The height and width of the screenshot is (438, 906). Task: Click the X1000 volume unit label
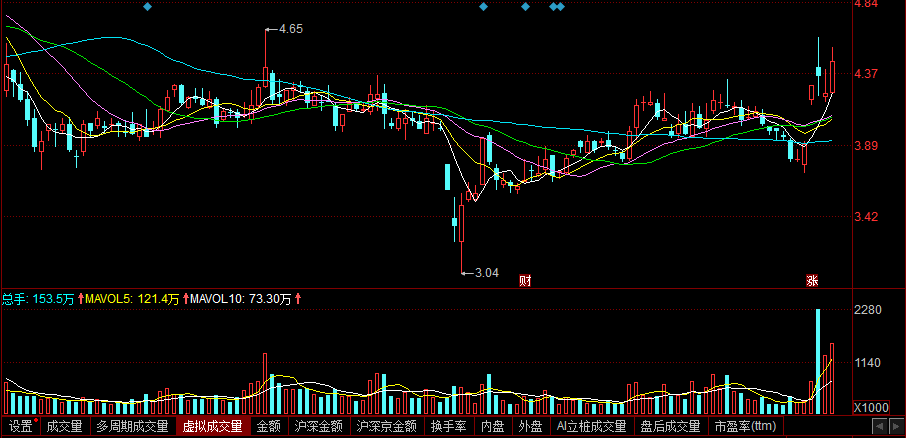tap(871, 408)
